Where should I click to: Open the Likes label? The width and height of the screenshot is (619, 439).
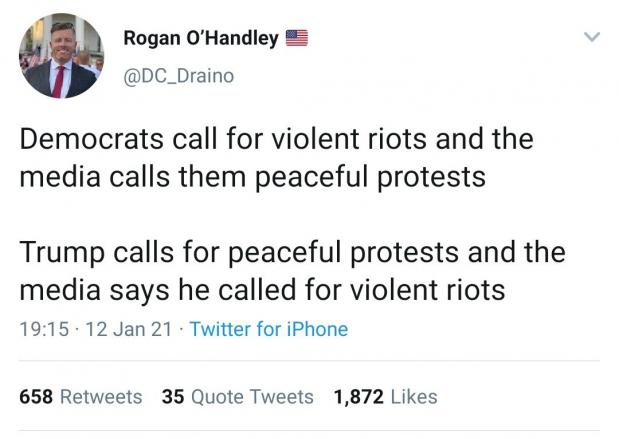(414, 397)
